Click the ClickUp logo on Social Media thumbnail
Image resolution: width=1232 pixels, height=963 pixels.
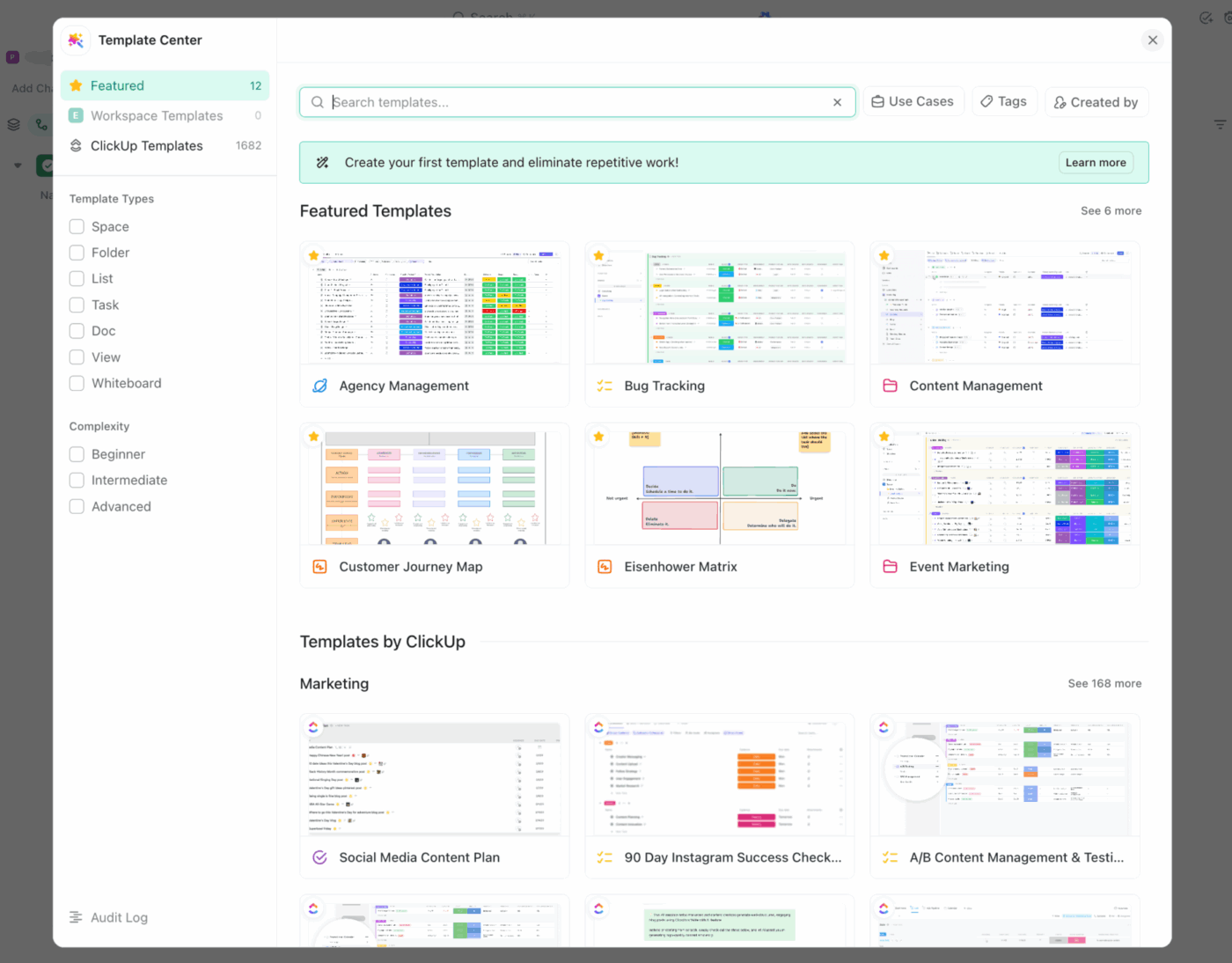[314, 727]
